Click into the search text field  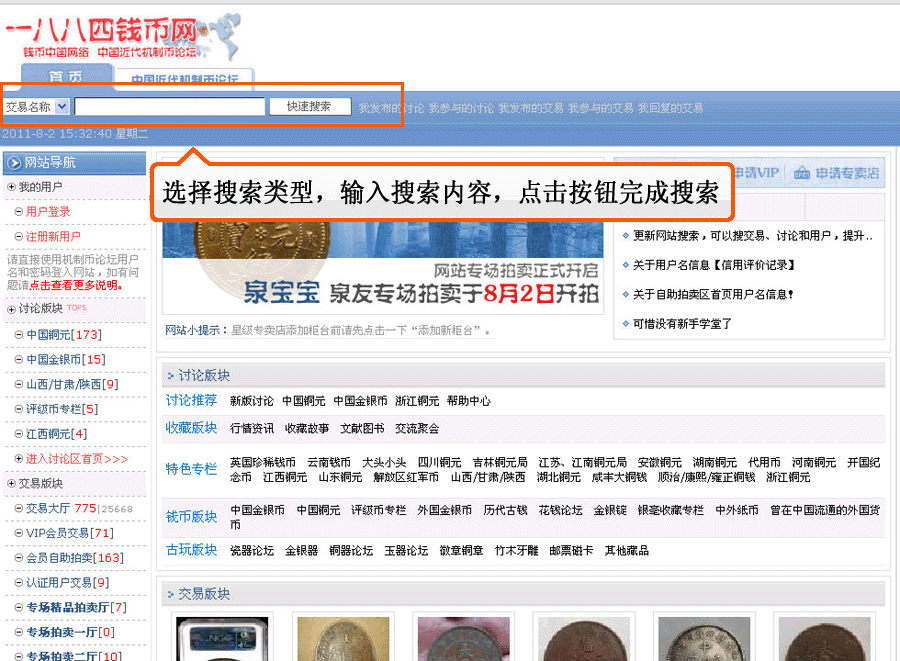(x=169, y=106)
